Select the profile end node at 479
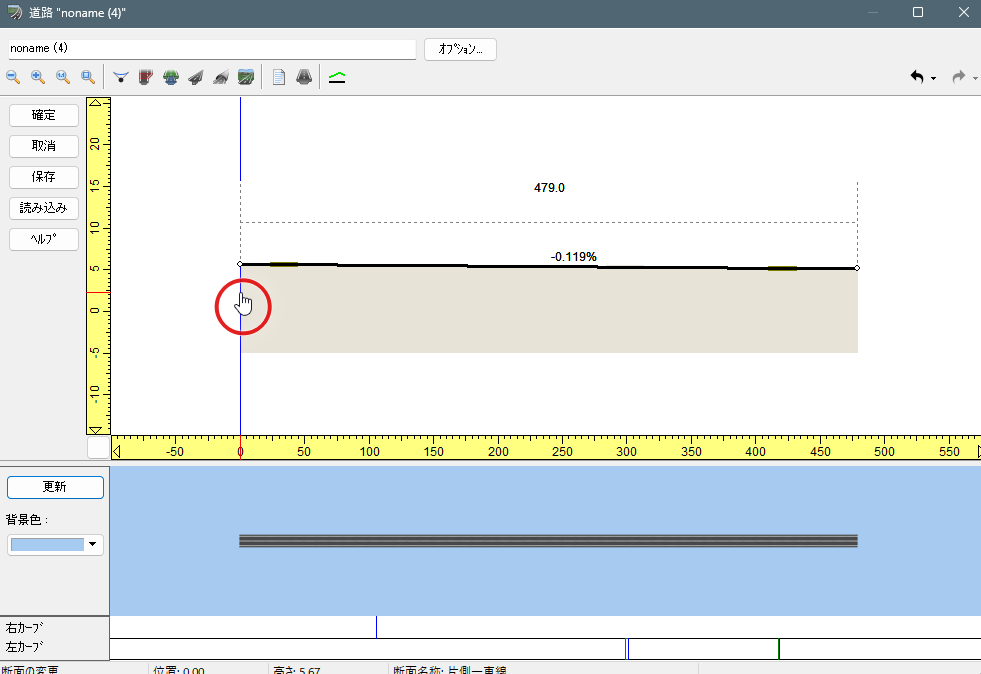Screen dimensions: 981x674 [857, 268]
